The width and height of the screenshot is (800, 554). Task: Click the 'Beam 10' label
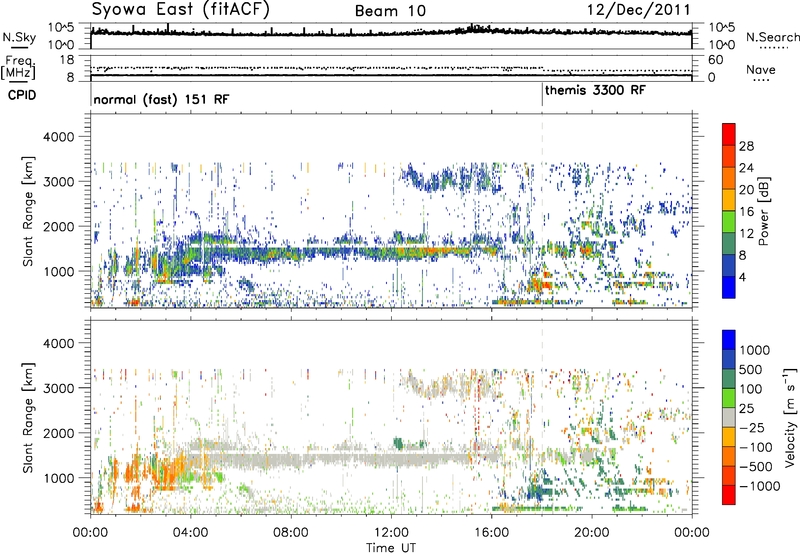pyautogui.click(x=390, y=11)
